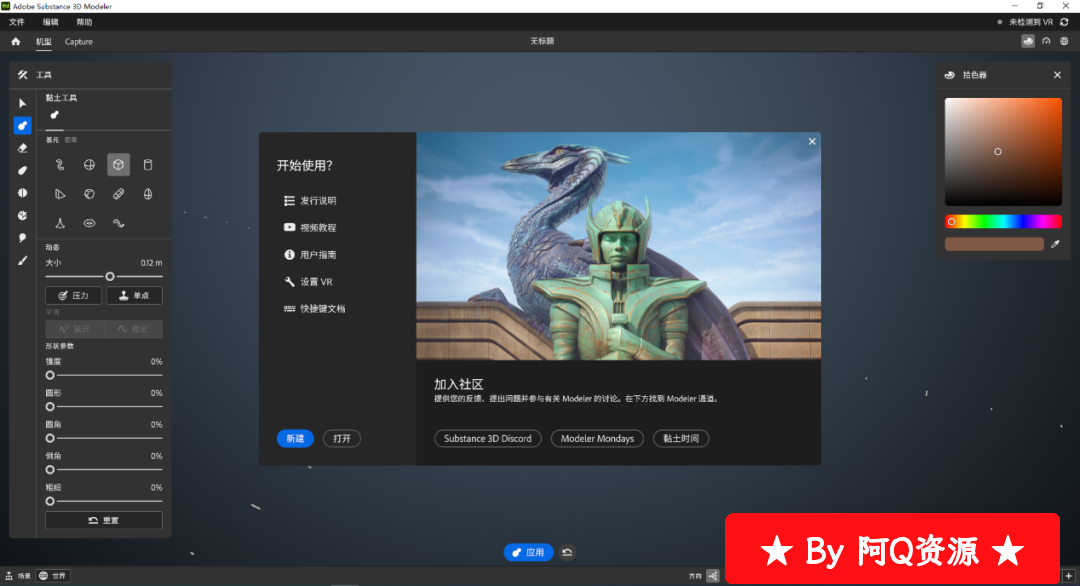The image size is (1080, 586).
Task: Click the globe icon in top right
Action: pos(1064,41)
